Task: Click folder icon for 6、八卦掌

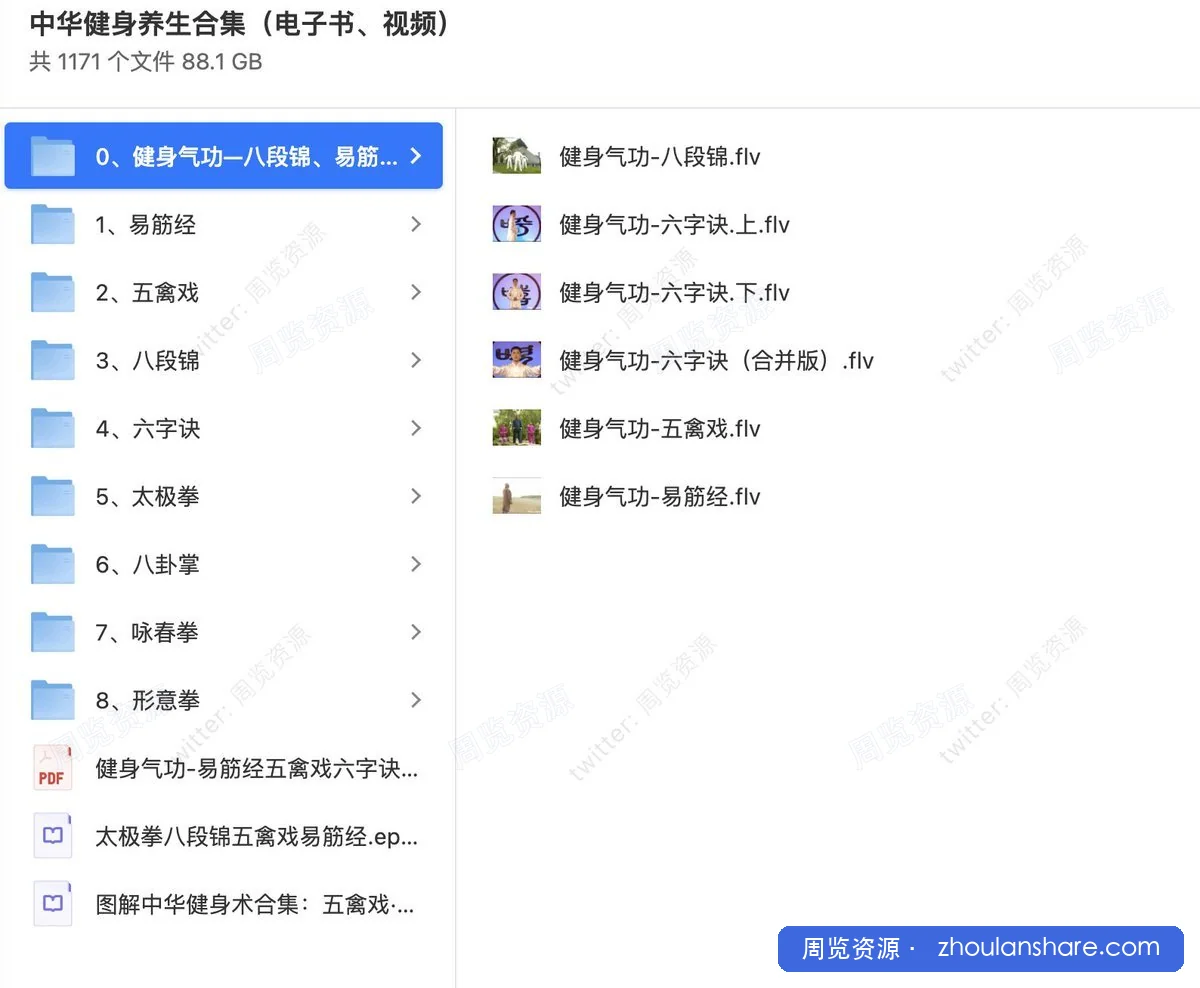Action: point(53,565)
